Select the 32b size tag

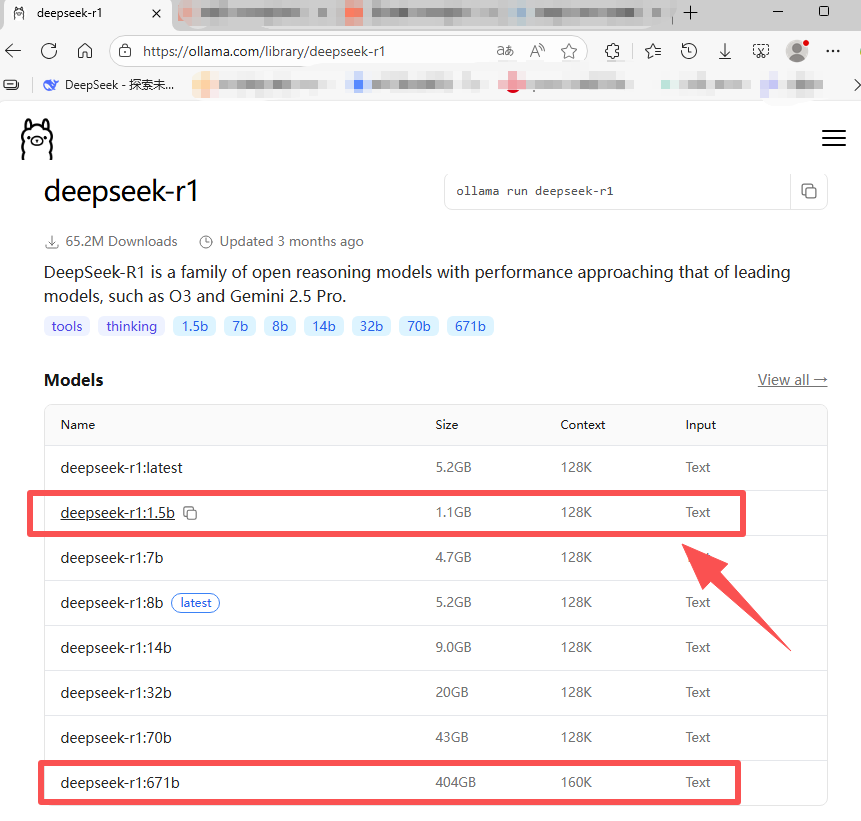click(371, 326)
